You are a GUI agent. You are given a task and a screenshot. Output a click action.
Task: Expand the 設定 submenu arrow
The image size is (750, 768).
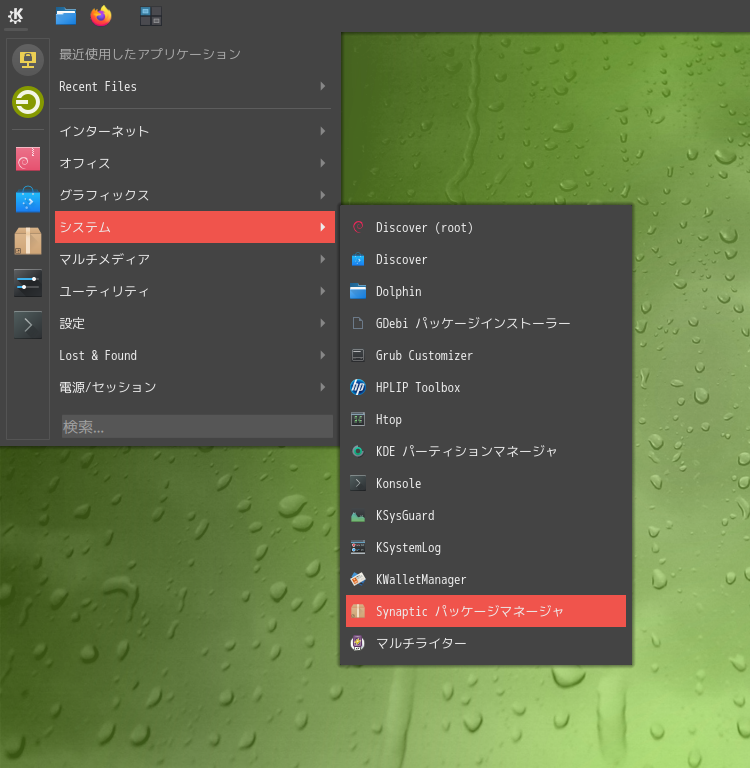tap(322, 323)
